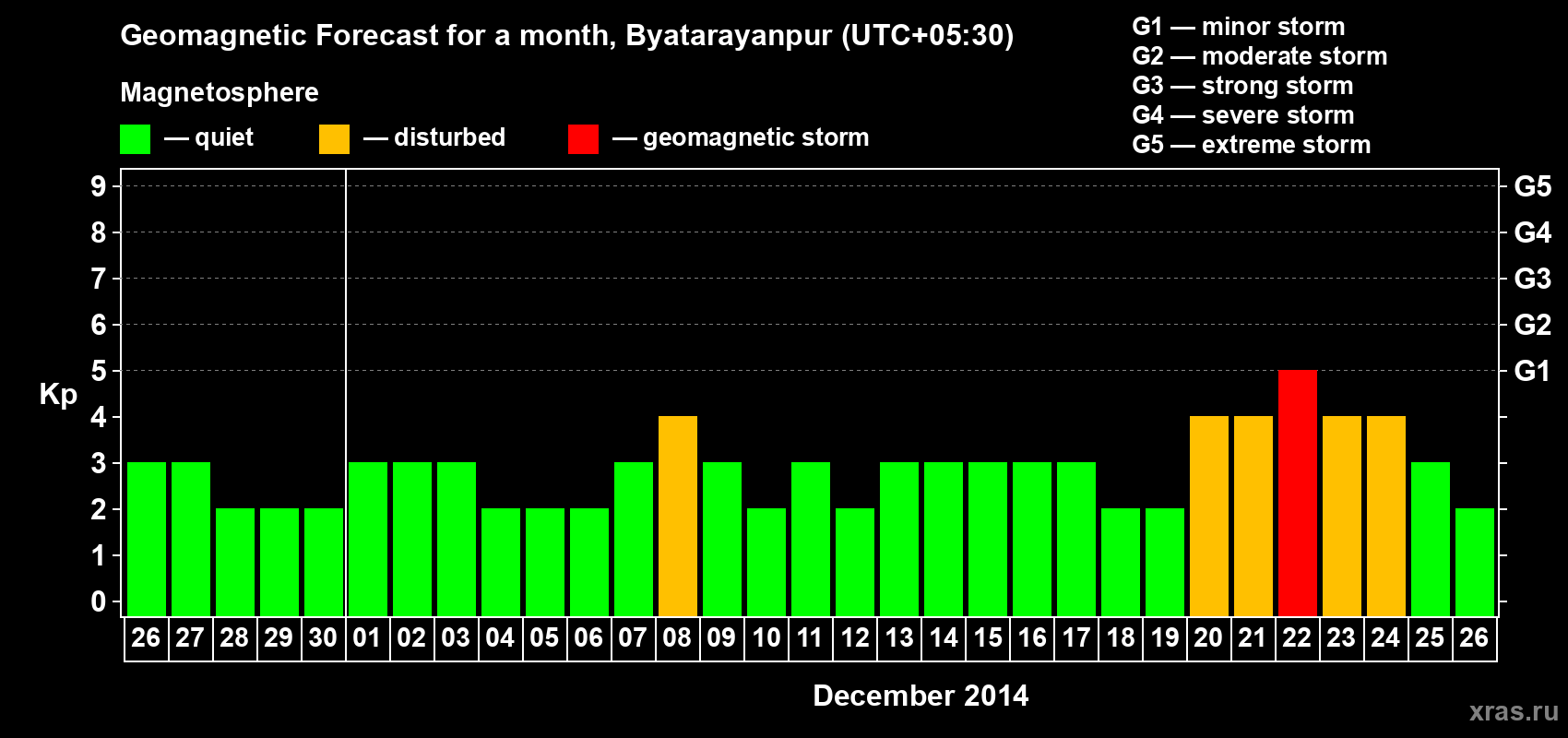
Task: Click the date cell 27
Action: tap(190, 638)
